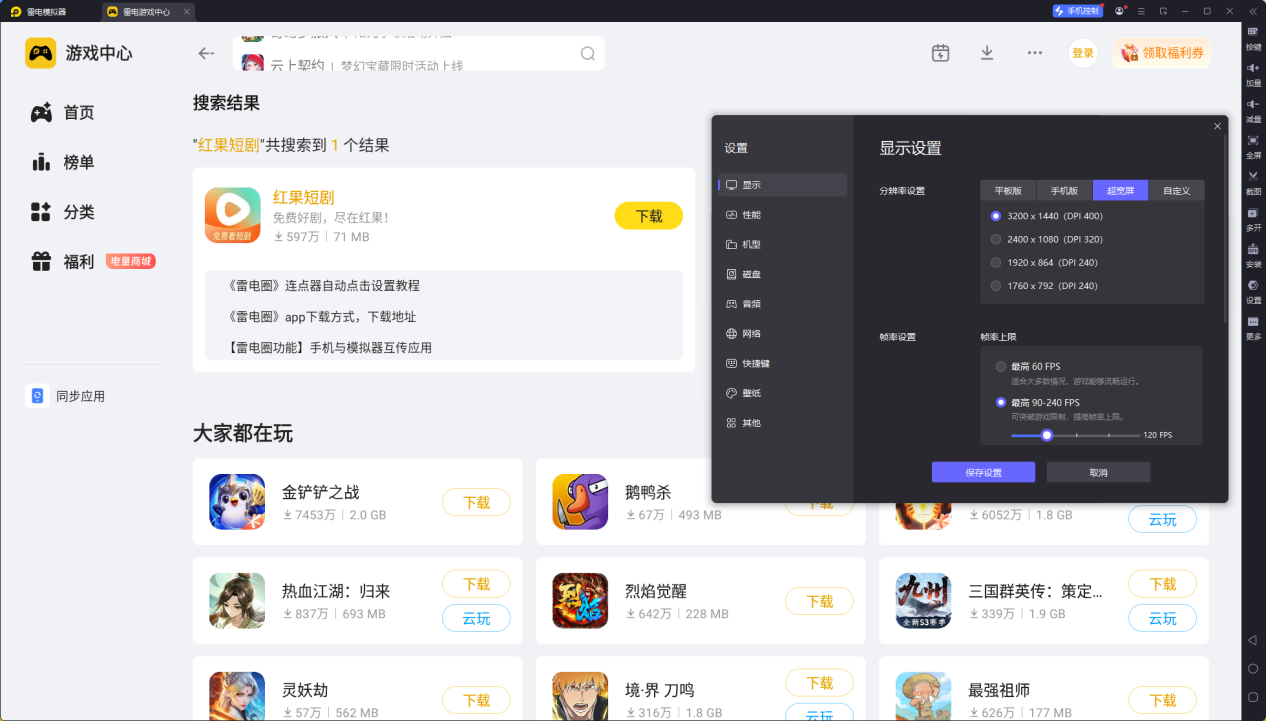Image resolution: width=1266 pixels, height=721 pixels.
Task: Click the 红果短剧 app icon
Action: pos(233,215)
